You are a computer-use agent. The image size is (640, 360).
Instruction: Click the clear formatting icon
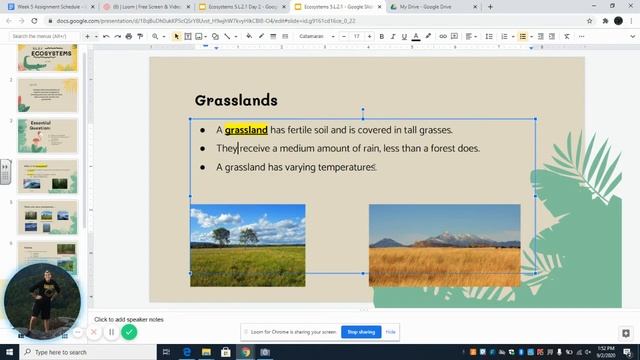click(567, 36)
